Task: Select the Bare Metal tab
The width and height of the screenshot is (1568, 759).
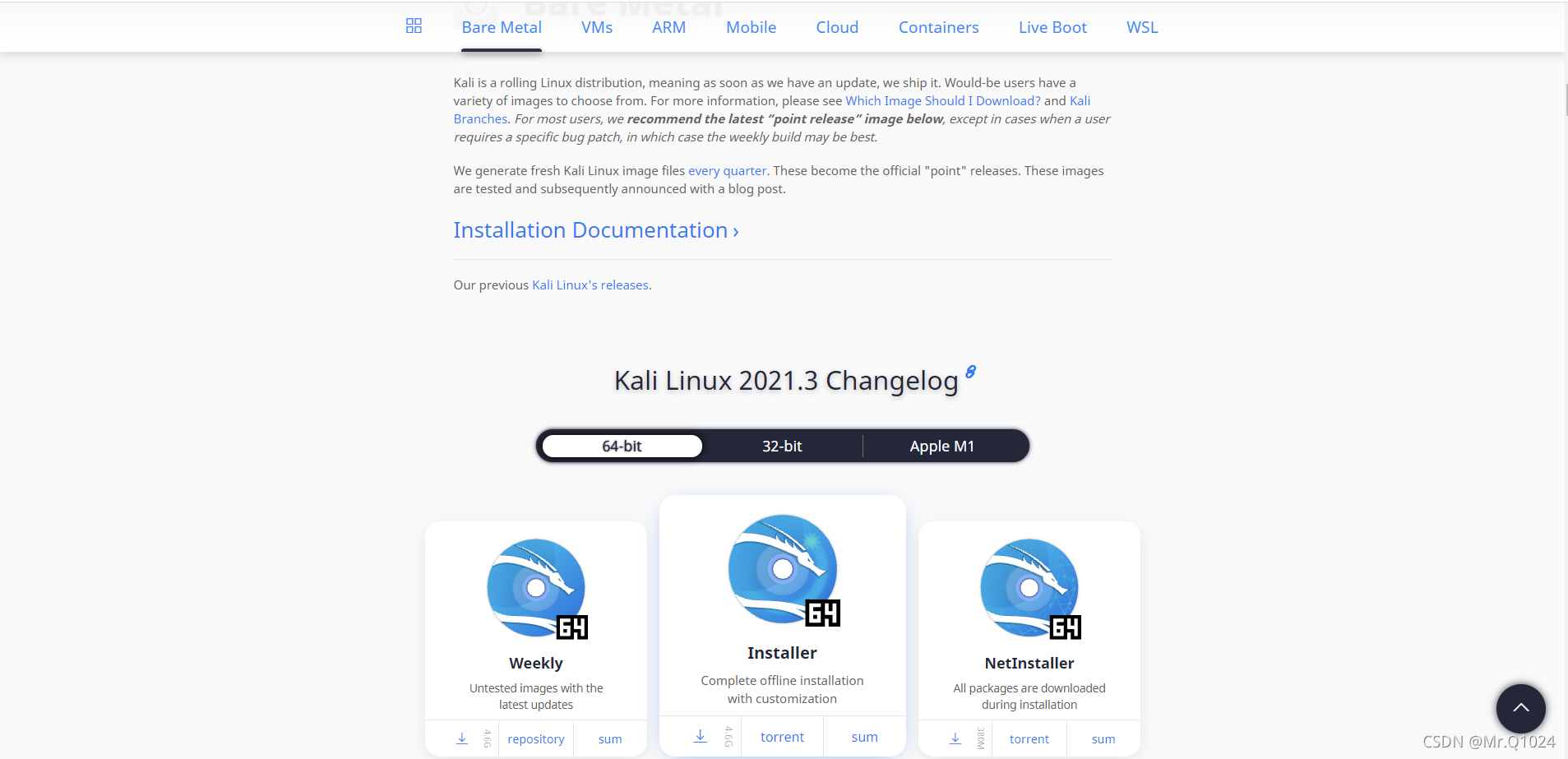Action: coord(502,27)
